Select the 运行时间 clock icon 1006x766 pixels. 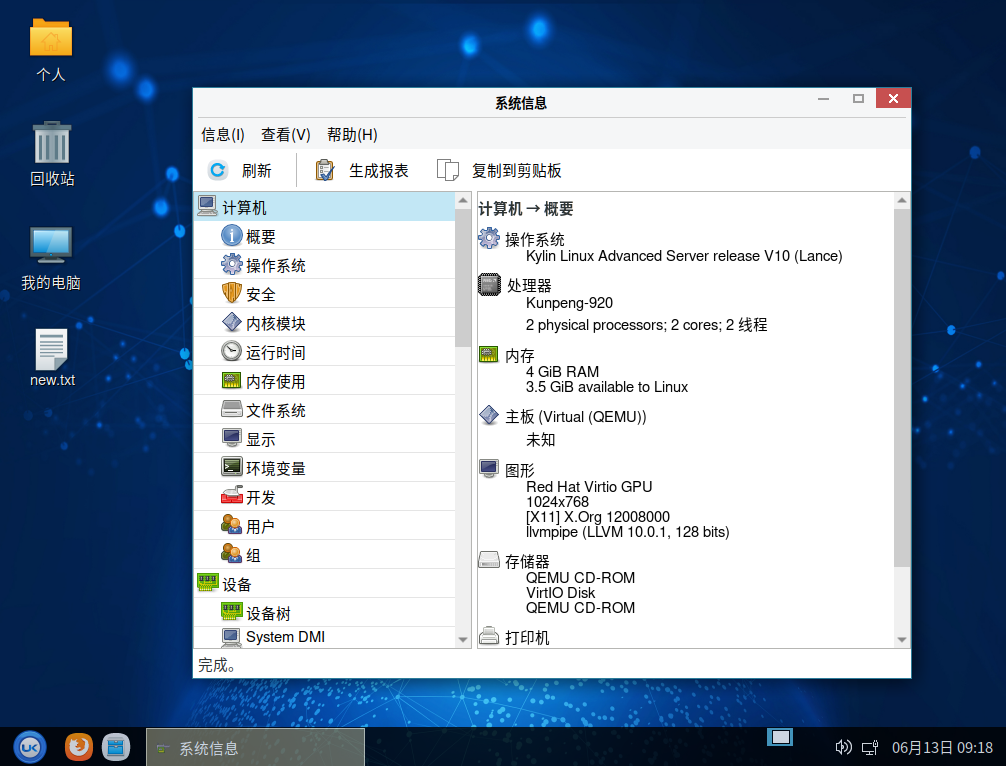[232, 351]
